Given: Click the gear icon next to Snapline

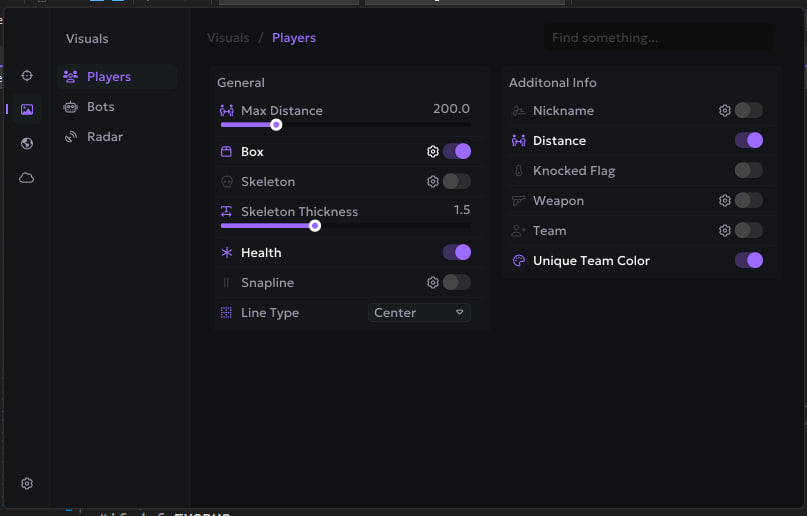Looking at the screenshot, I should pyautogui.click(x=433, y=283).
